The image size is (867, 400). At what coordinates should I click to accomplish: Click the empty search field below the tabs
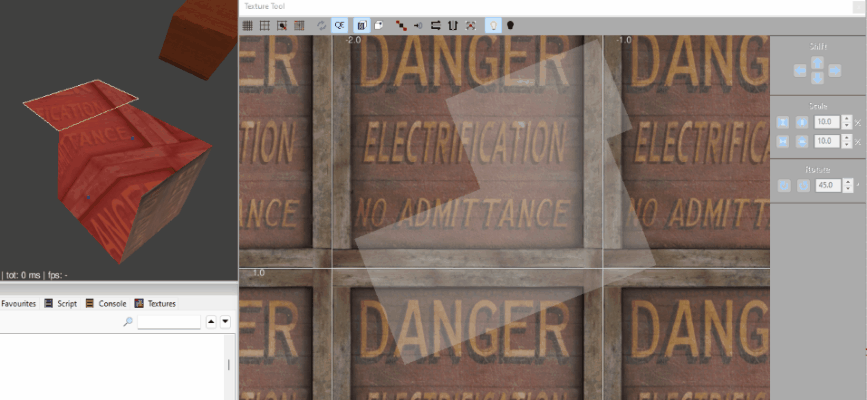(169, 322)
